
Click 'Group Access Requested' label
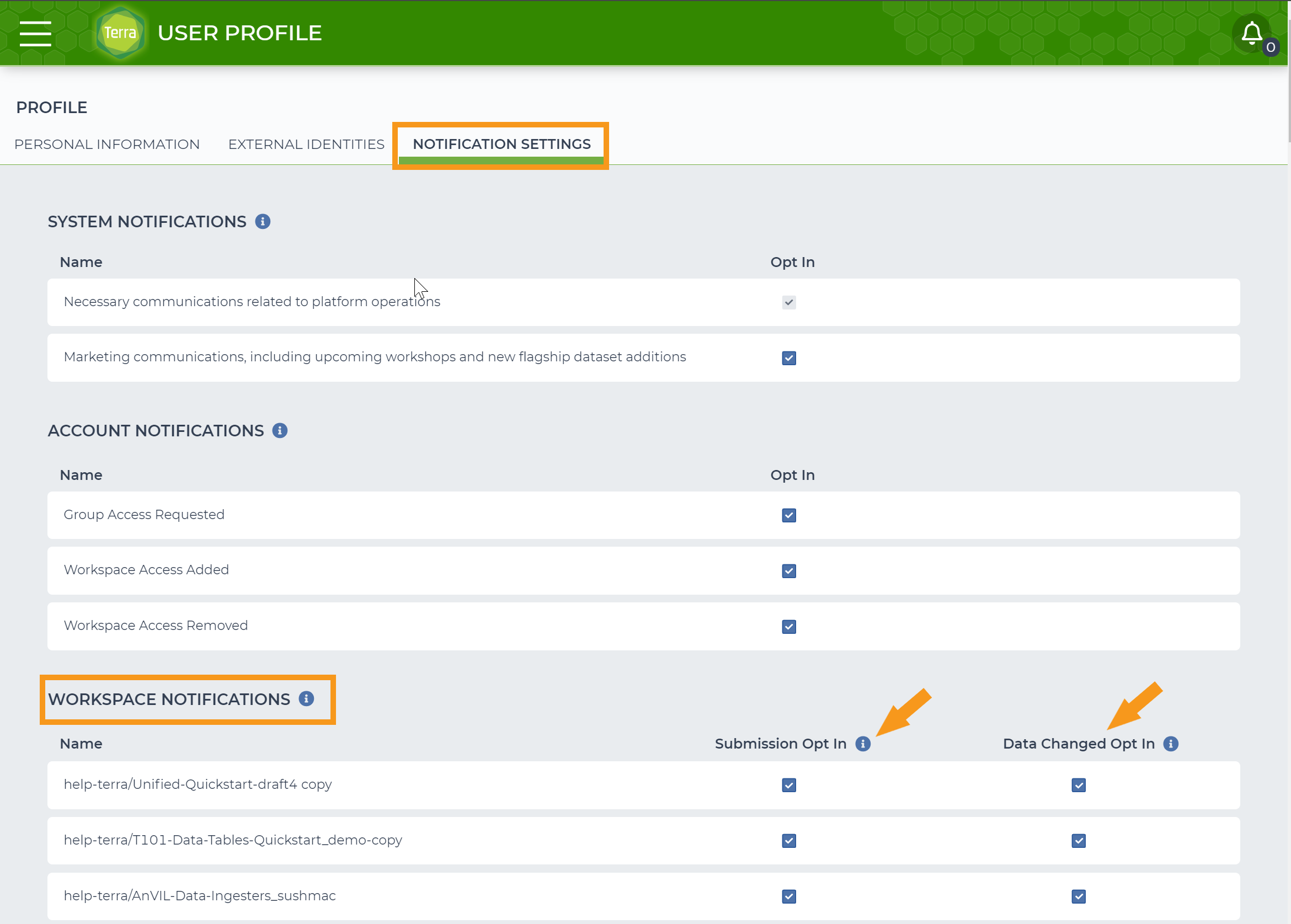(x=144, y=514)
